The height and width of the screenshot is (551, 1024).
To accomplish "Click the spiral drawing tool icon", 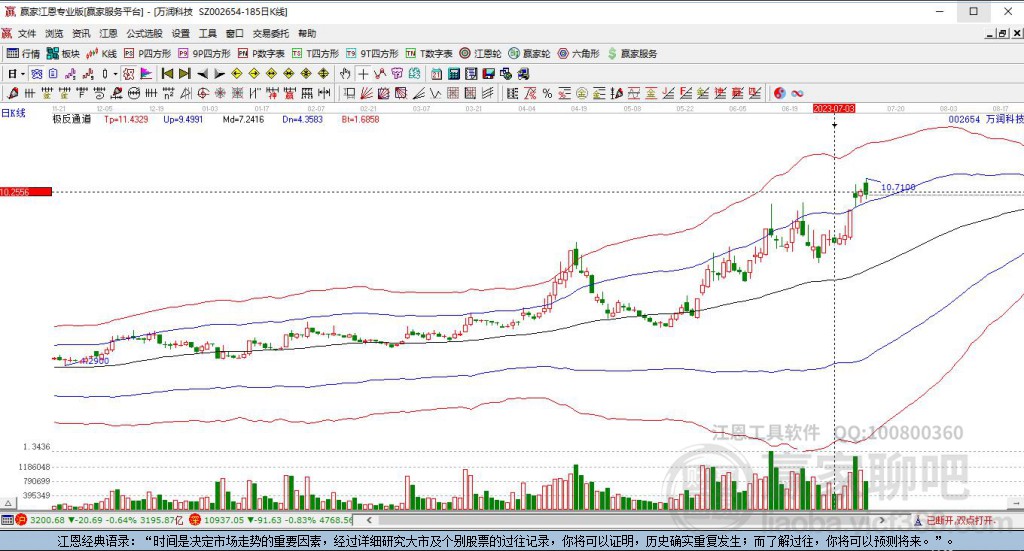I will coord(203,93).
